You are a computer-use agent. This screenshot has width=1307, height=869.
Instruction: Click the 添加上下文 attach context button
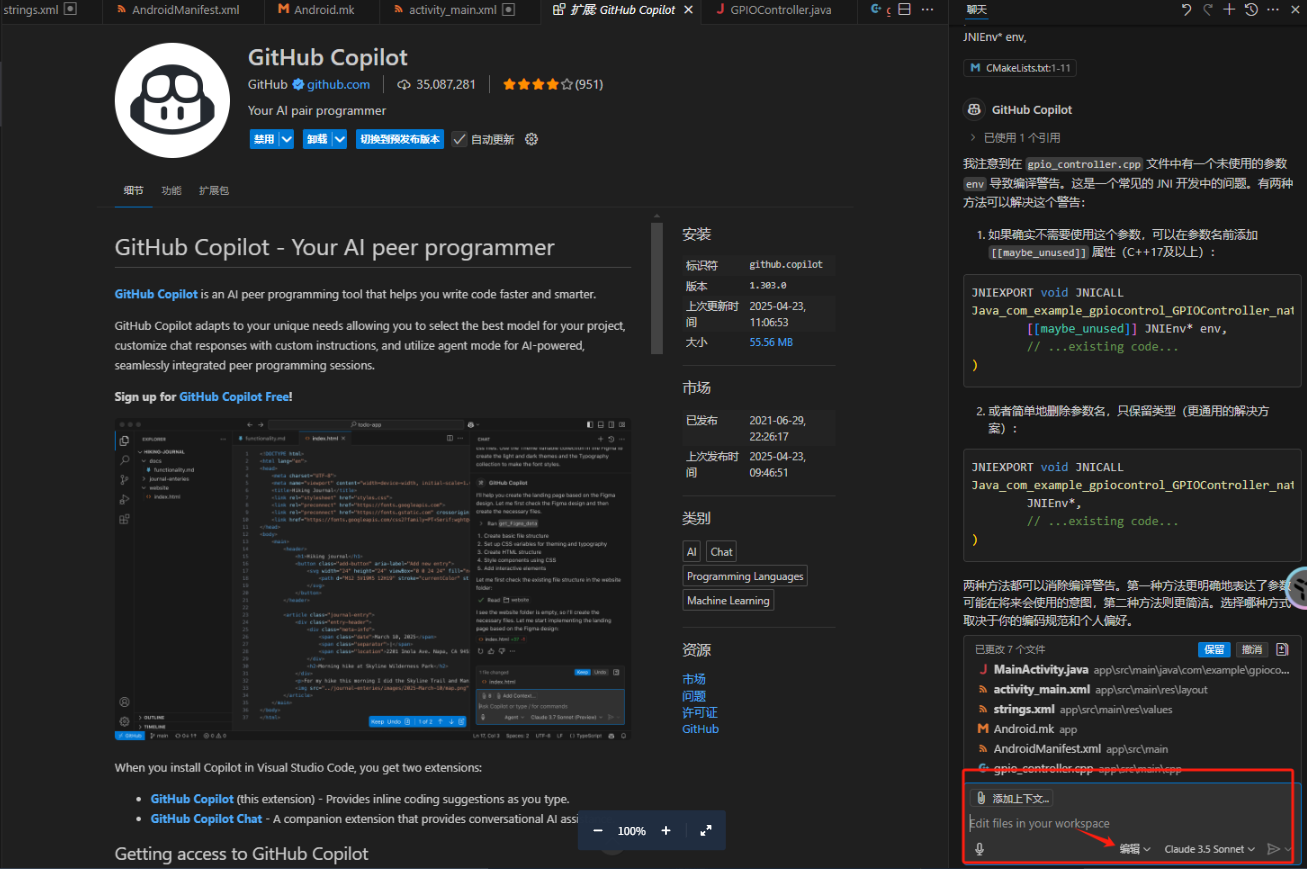1012,798
